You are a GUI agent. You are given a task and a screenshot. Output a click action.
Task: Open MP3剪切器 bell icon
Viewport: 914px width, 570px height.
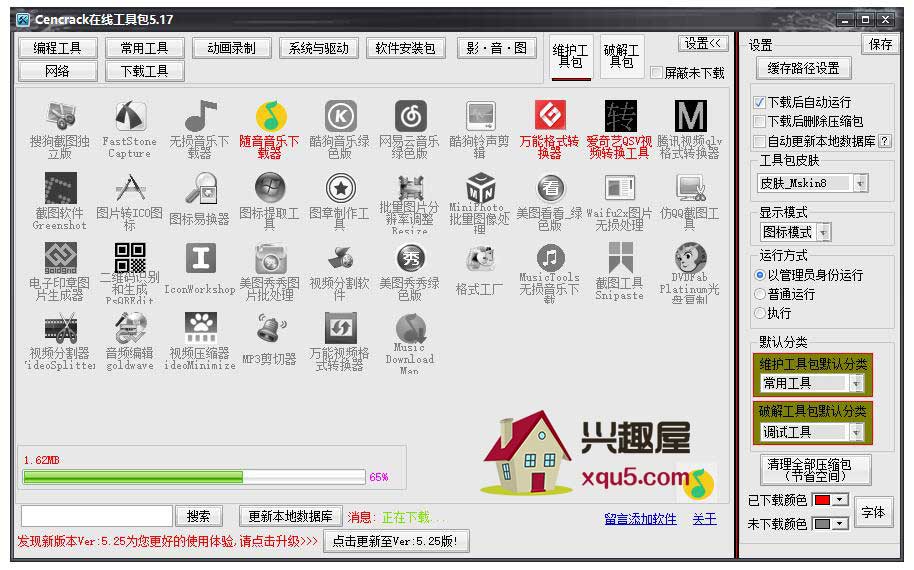point(270,328)
